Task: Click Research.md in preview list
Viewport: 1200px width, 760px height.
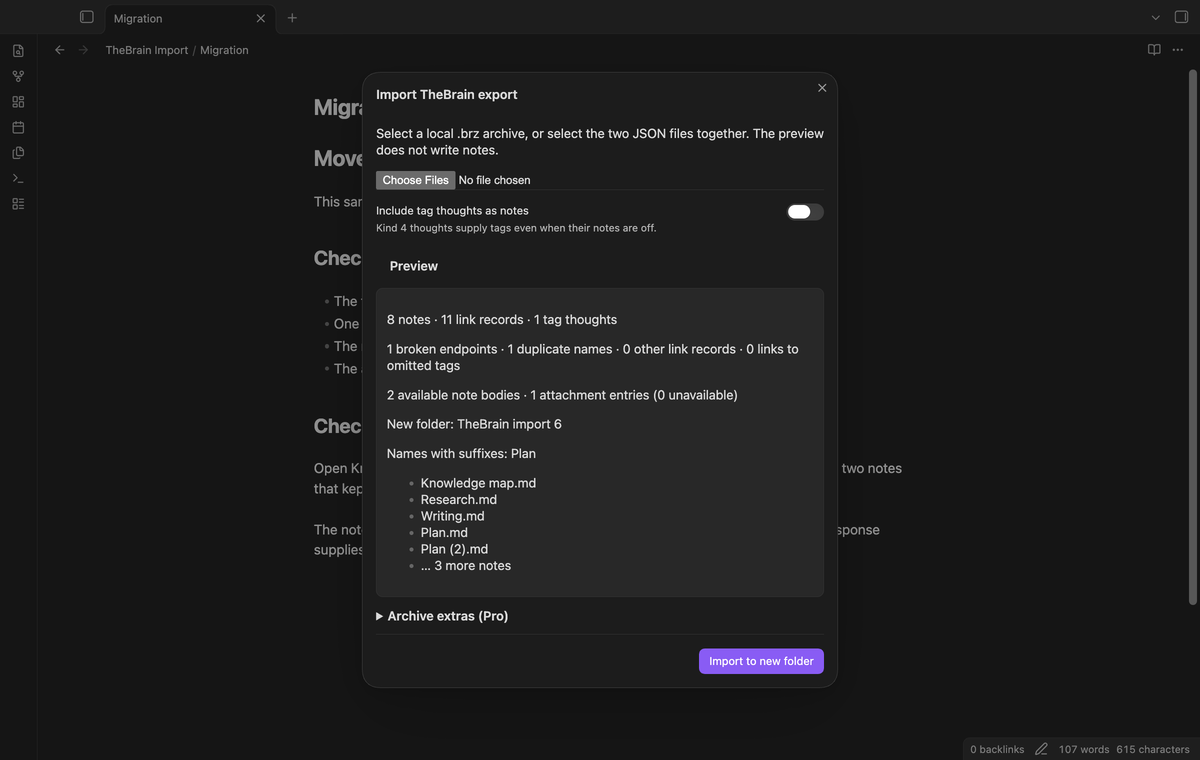Action: click(459, 499)
